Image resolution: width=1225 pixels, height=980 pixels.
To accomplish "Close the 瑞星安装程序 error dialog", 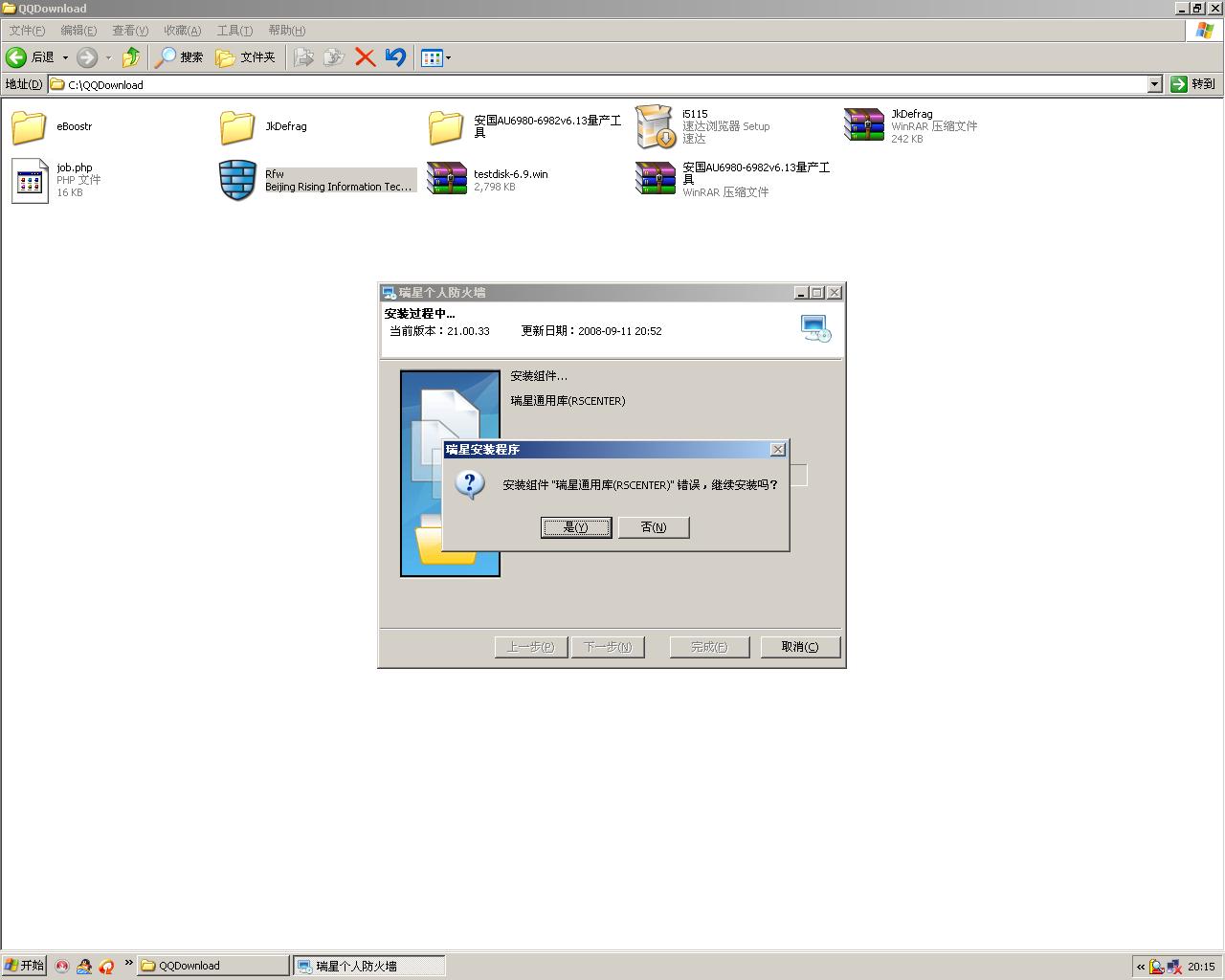I will click(778, 449).
